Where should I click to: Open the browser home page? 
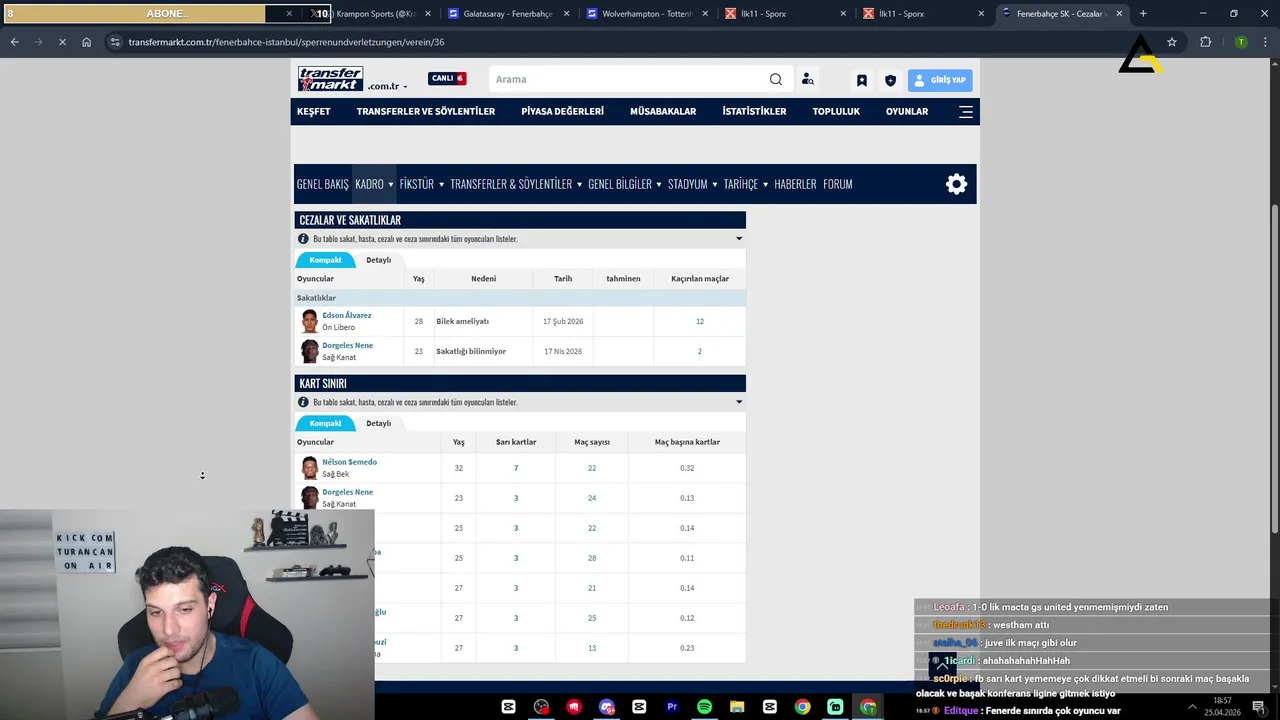87,42
